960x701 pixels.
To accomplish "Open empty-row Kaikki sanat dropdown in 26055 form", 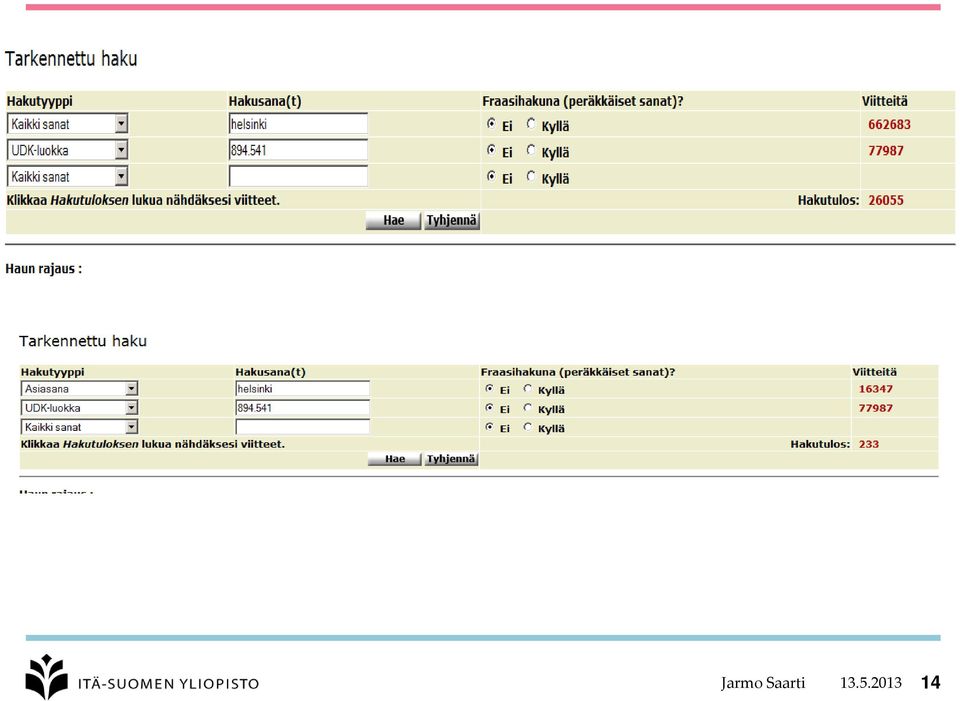I will [68, 176].
